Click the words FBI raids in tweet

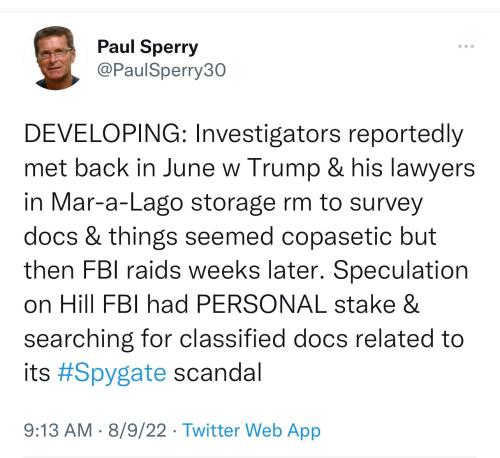point(132,270)
